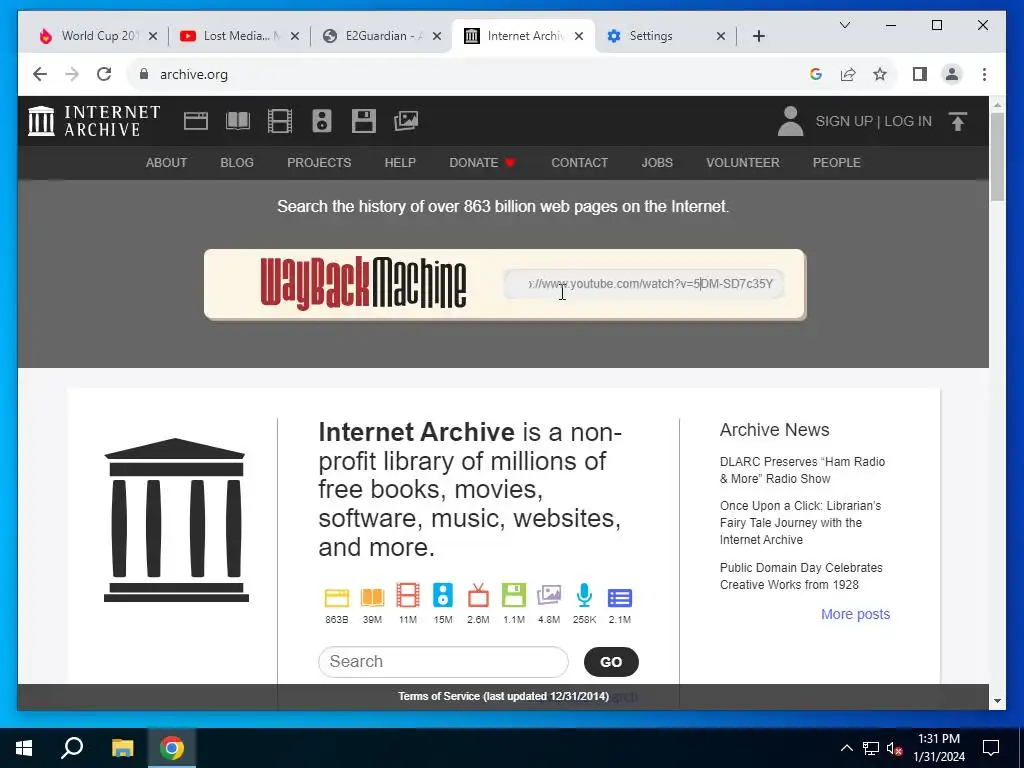
Task: Click the GO search button
Action: 611,662
